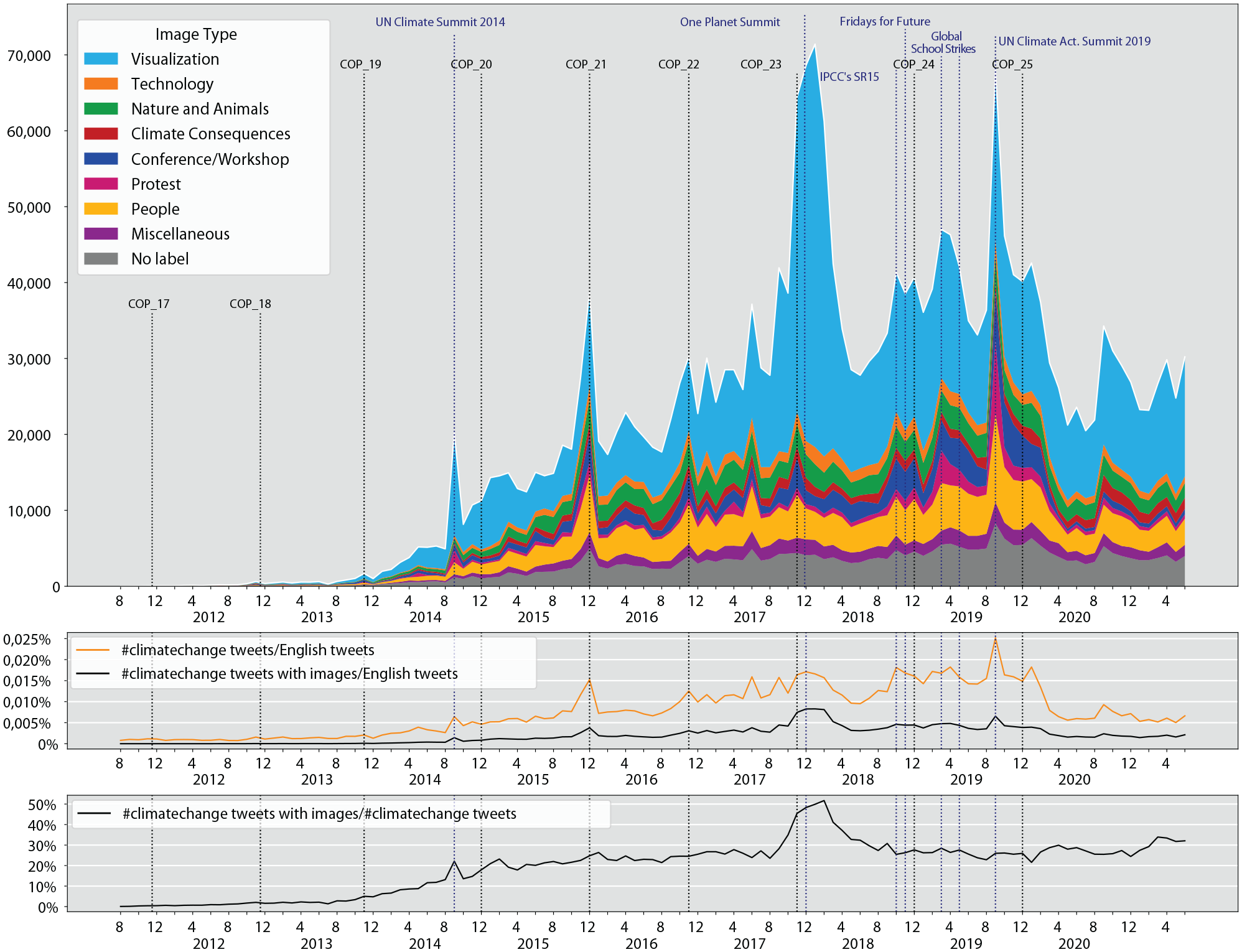
Task: Click the Technology orange legend swatch
Action: (101, 83)
